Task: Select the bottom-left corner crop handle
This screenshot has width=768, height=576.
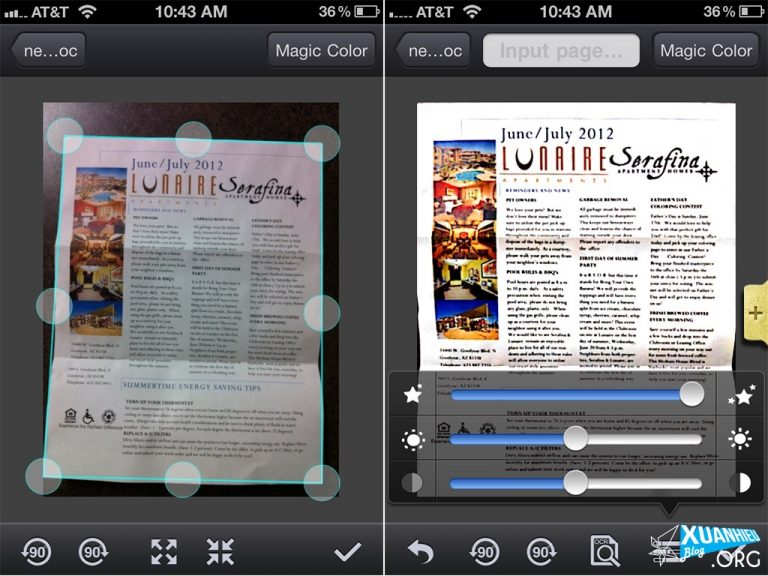Action: [x=44, y=476]
